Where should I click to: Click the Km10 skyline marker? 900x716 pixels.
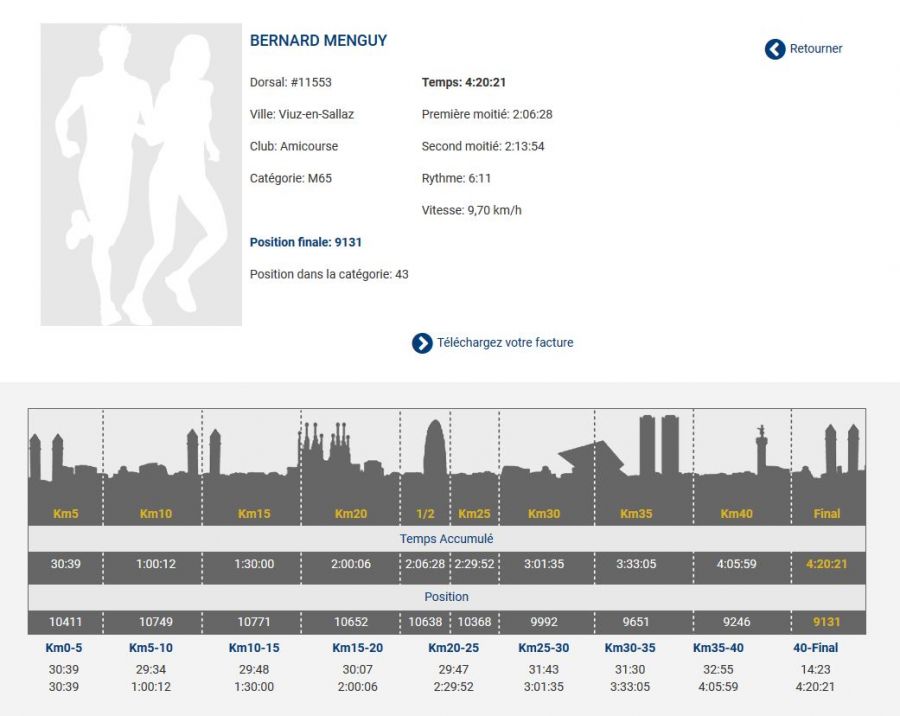pos(156,514)
